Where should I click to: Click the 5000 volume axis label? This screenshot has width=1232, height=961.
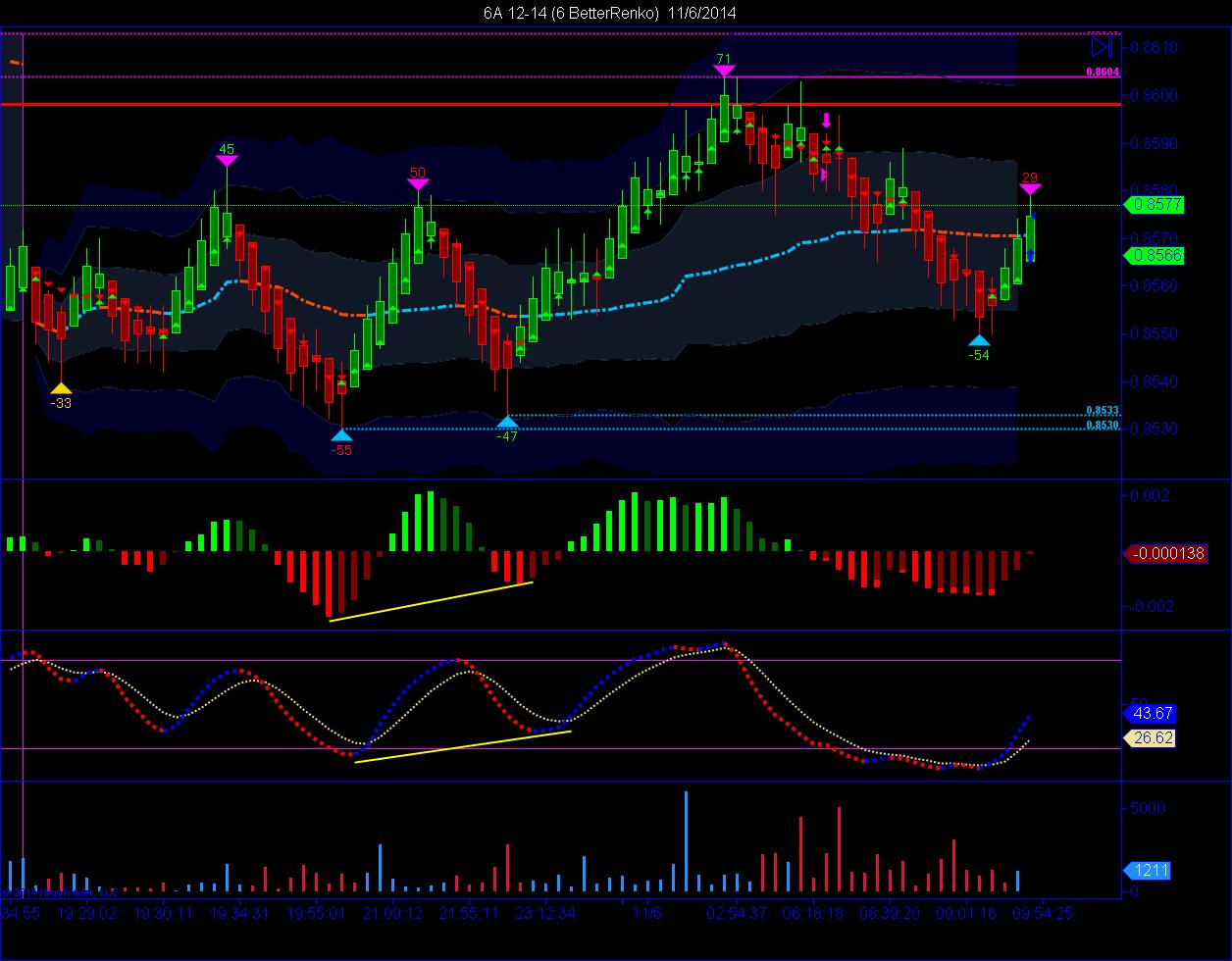click(x=1148, y=808)
